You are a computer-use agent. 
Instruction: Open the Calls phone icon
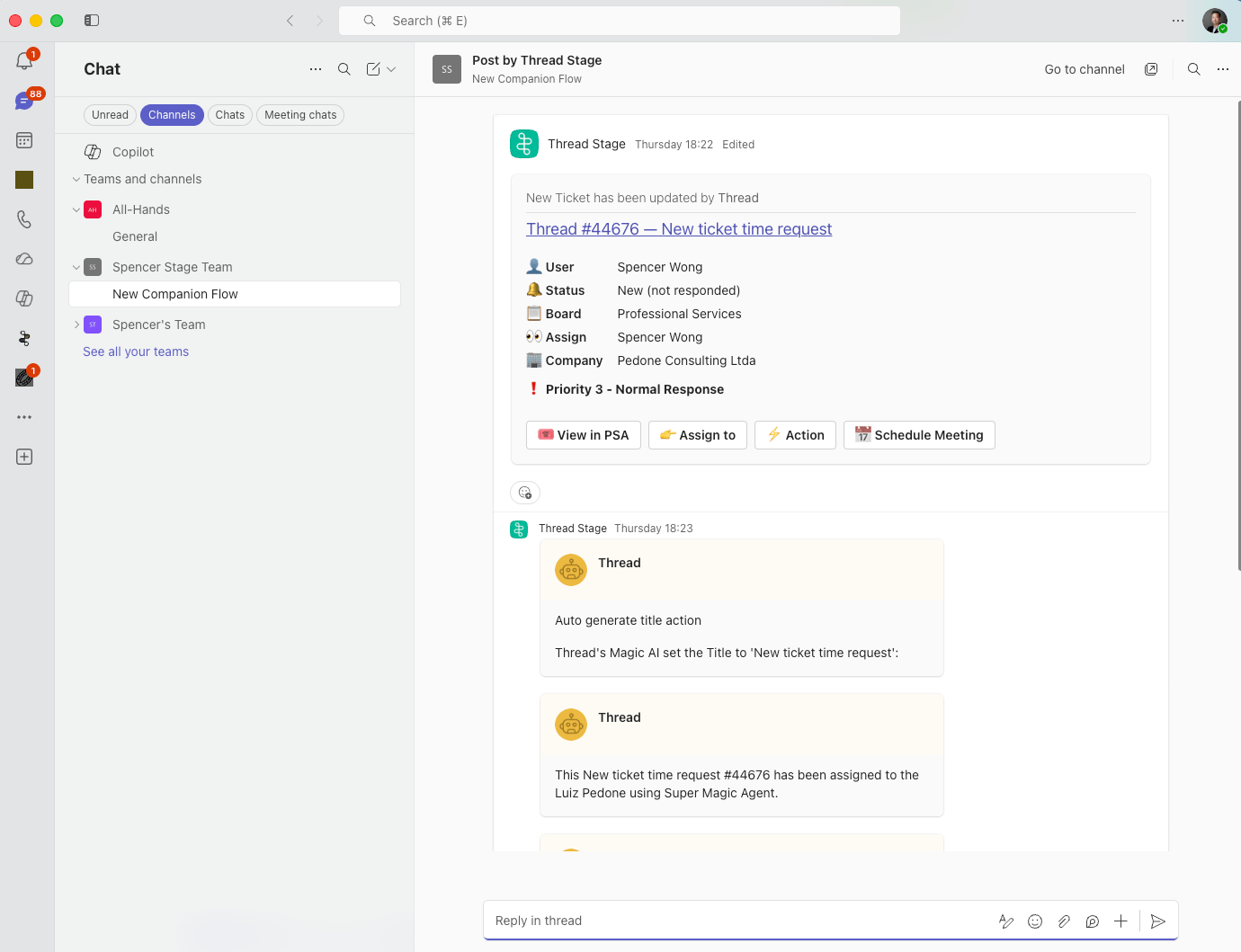(24, 219)
